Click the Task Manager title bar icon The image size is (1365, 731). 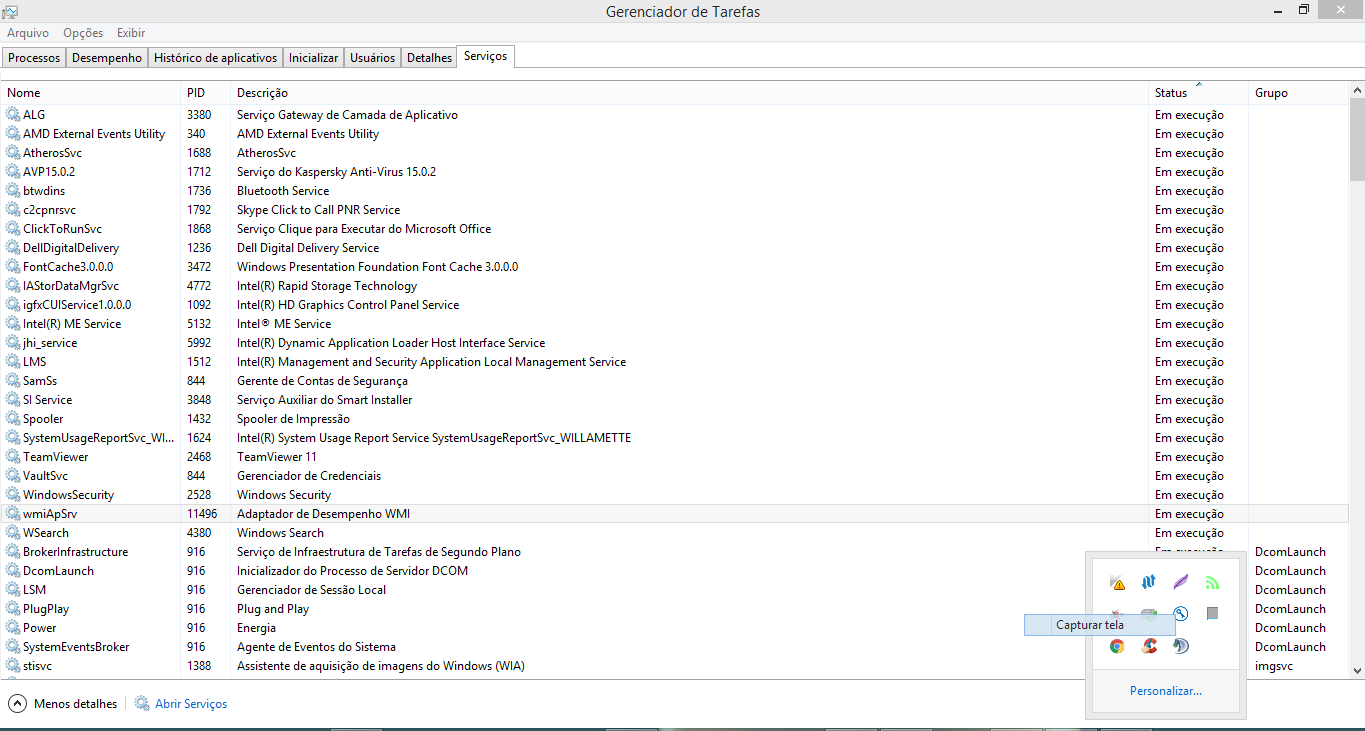[x=9, y=11]
